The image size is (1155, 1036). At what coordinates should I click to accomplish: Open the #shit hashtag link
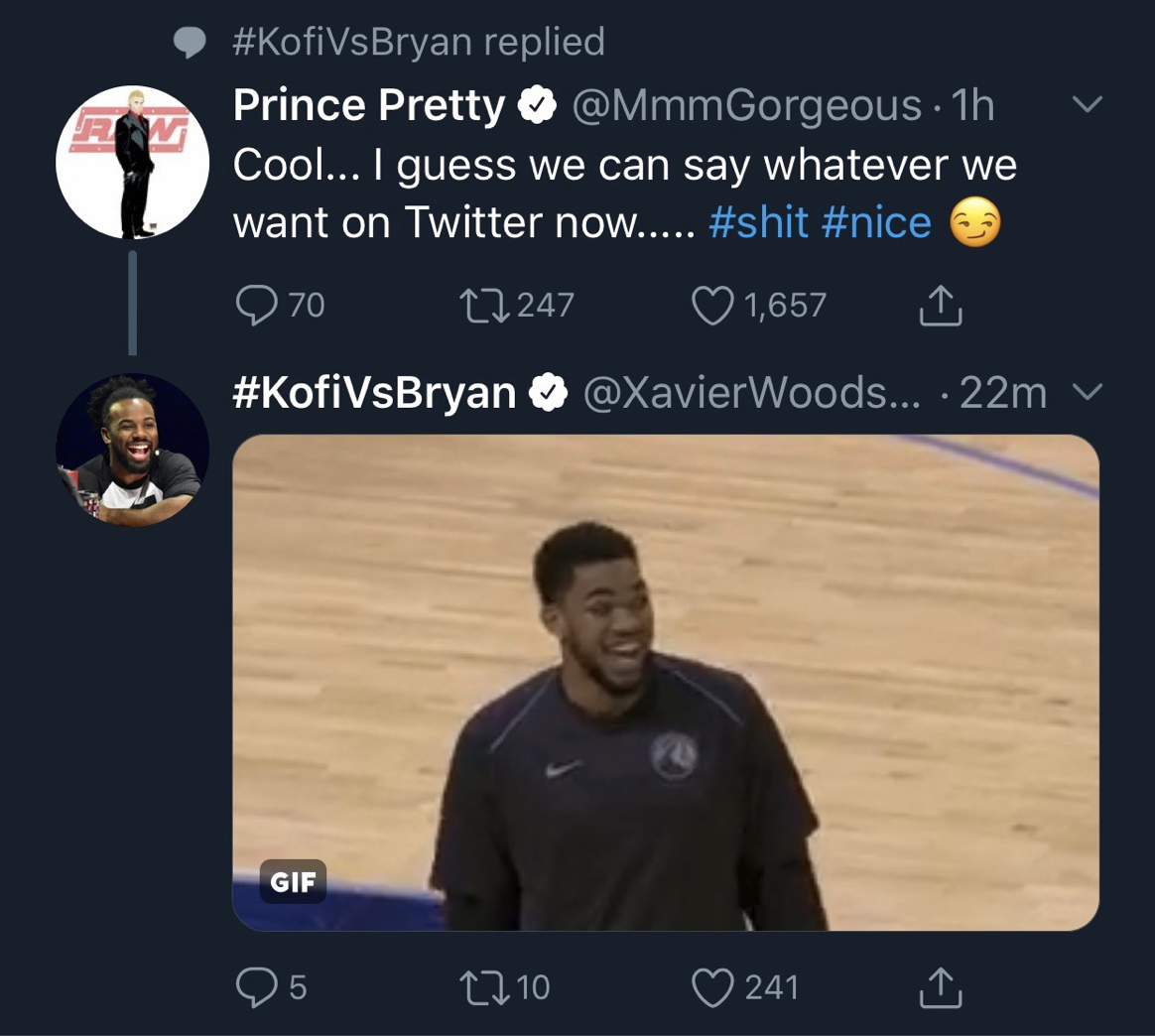tap(759, 222)
